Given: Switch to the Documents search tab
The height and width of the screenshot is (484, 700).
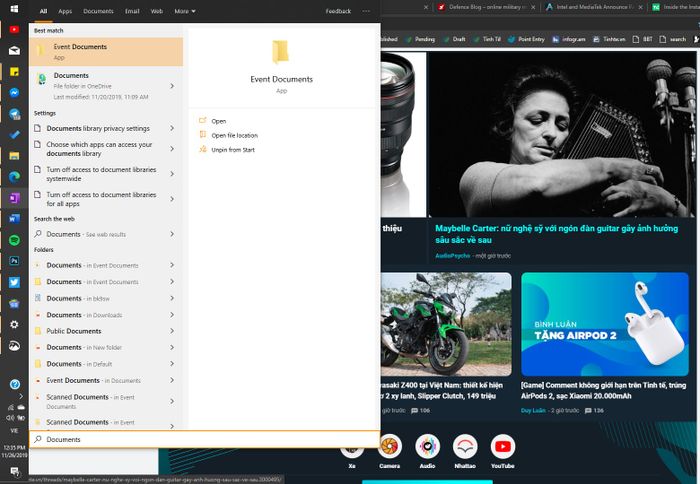Looking at the screenshot, I should click(x=98, y=11).
